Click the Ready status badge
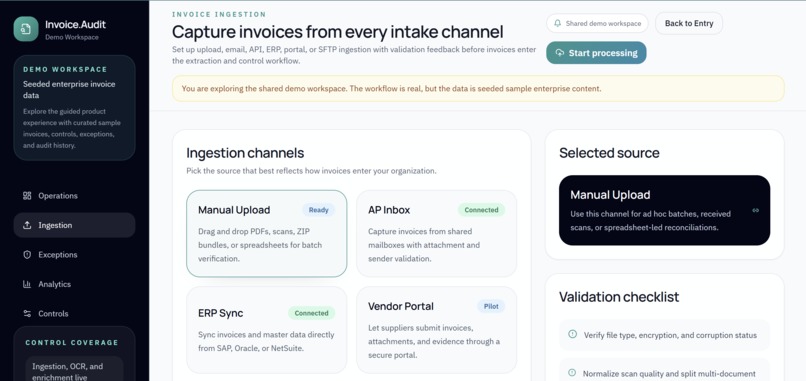Screen dimensions: 806x381 (x=319, y=210)
